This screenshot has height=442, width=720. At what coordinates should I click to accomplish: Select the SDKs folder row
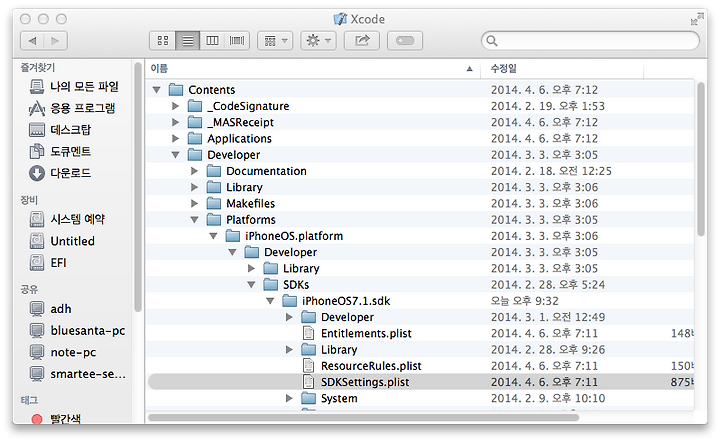coord(420,285)
